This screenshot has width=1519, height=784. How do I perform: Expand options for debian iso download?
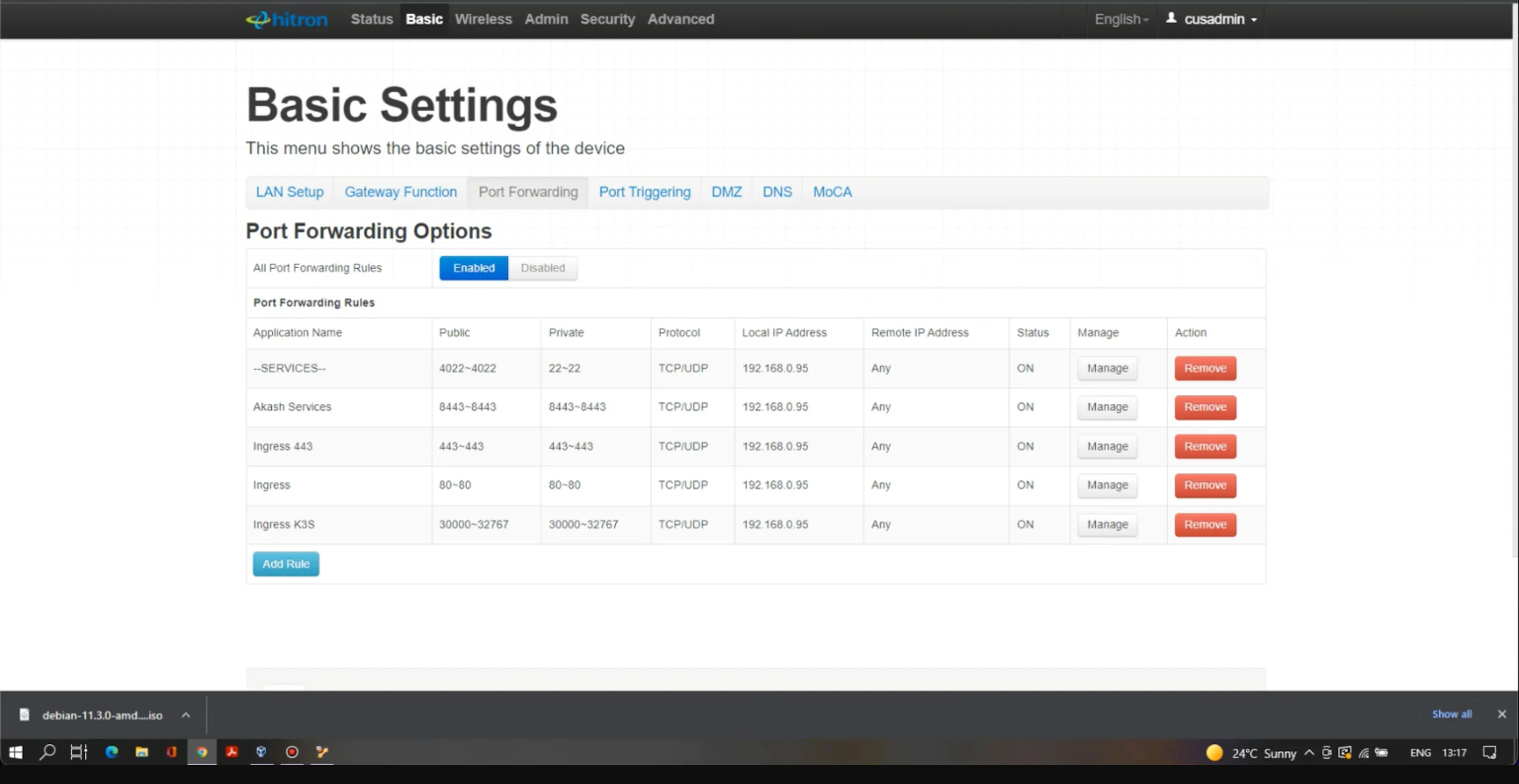(186, 715)
